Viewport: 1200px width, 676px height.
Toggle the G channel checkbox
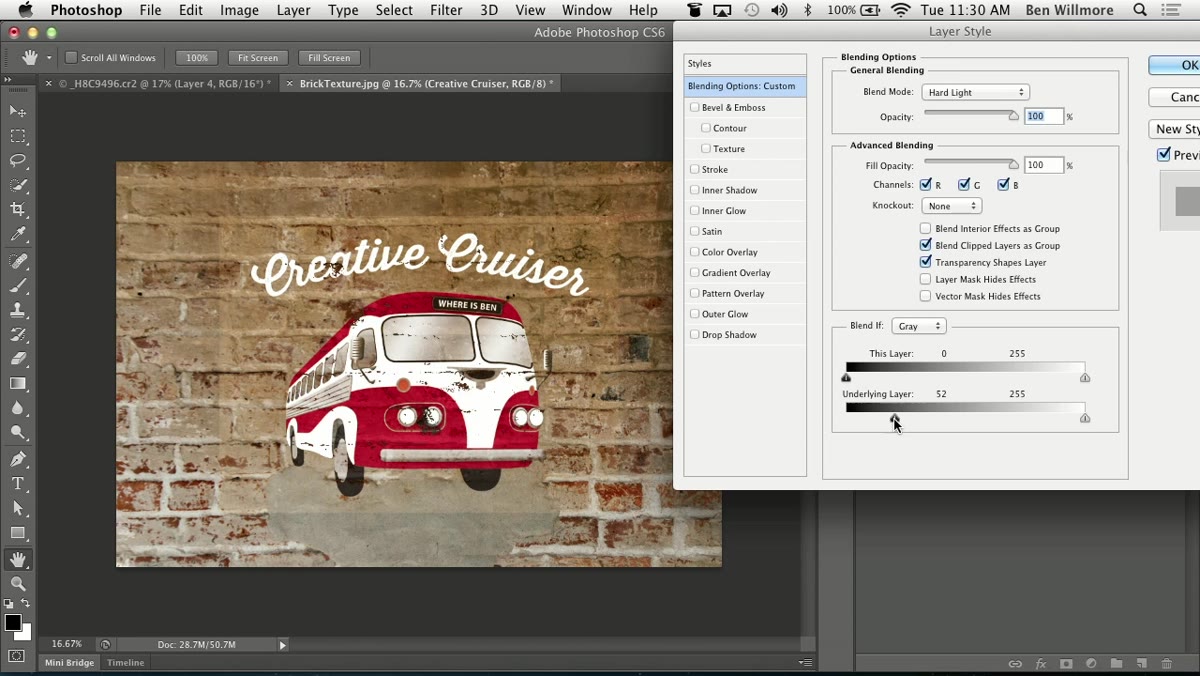964,185
